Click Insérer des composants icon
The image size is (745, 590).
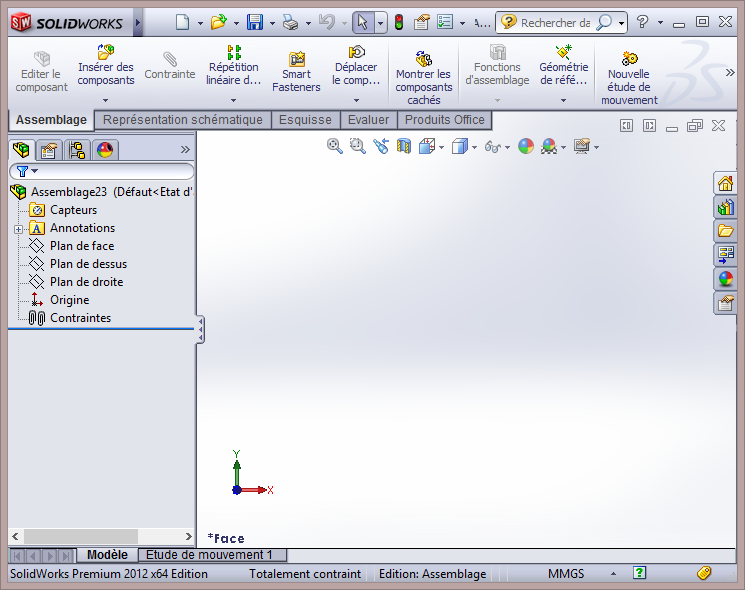click(105, 52)
